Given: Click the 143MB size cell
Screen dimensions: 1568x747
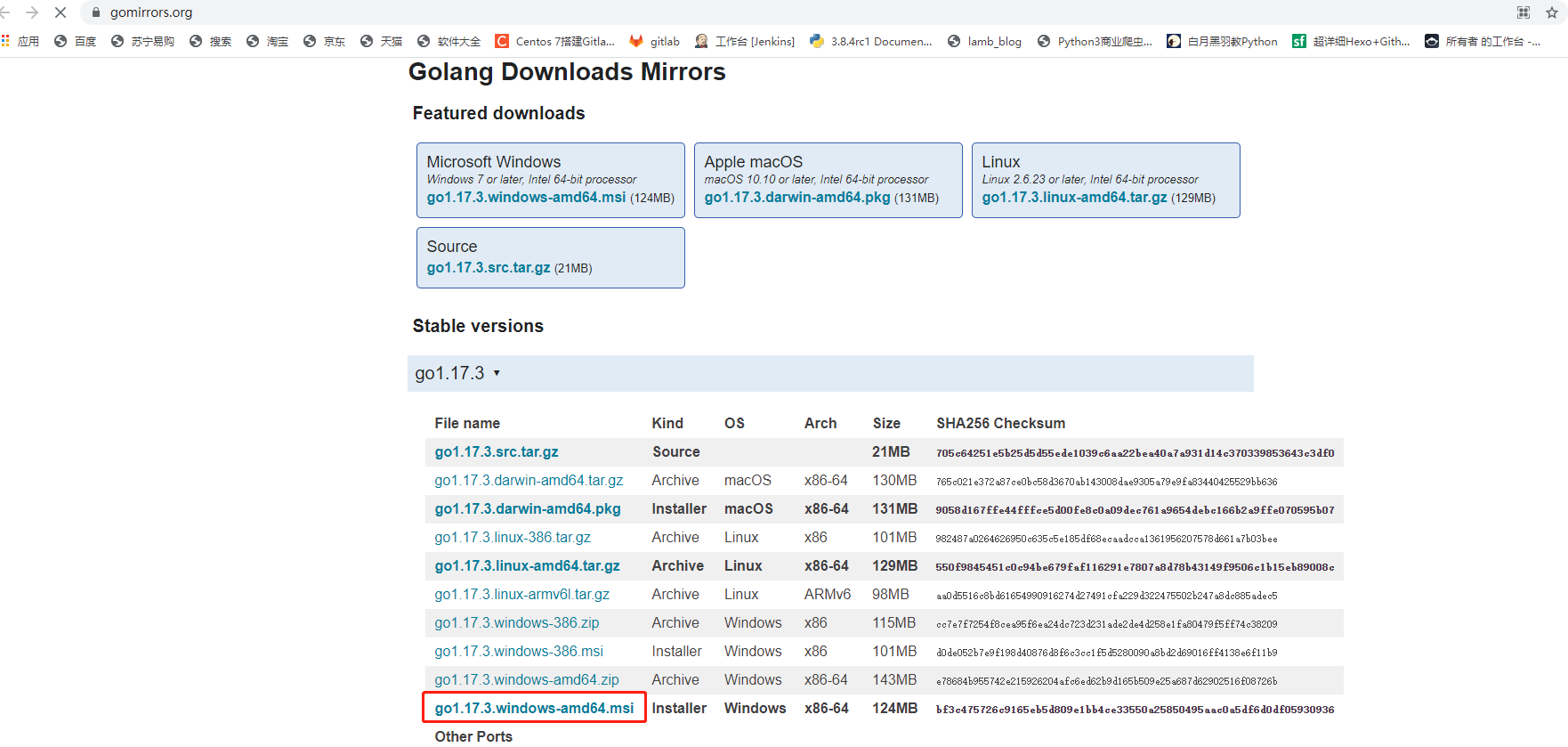Looking at the screenshot, I should click(894, 680).
